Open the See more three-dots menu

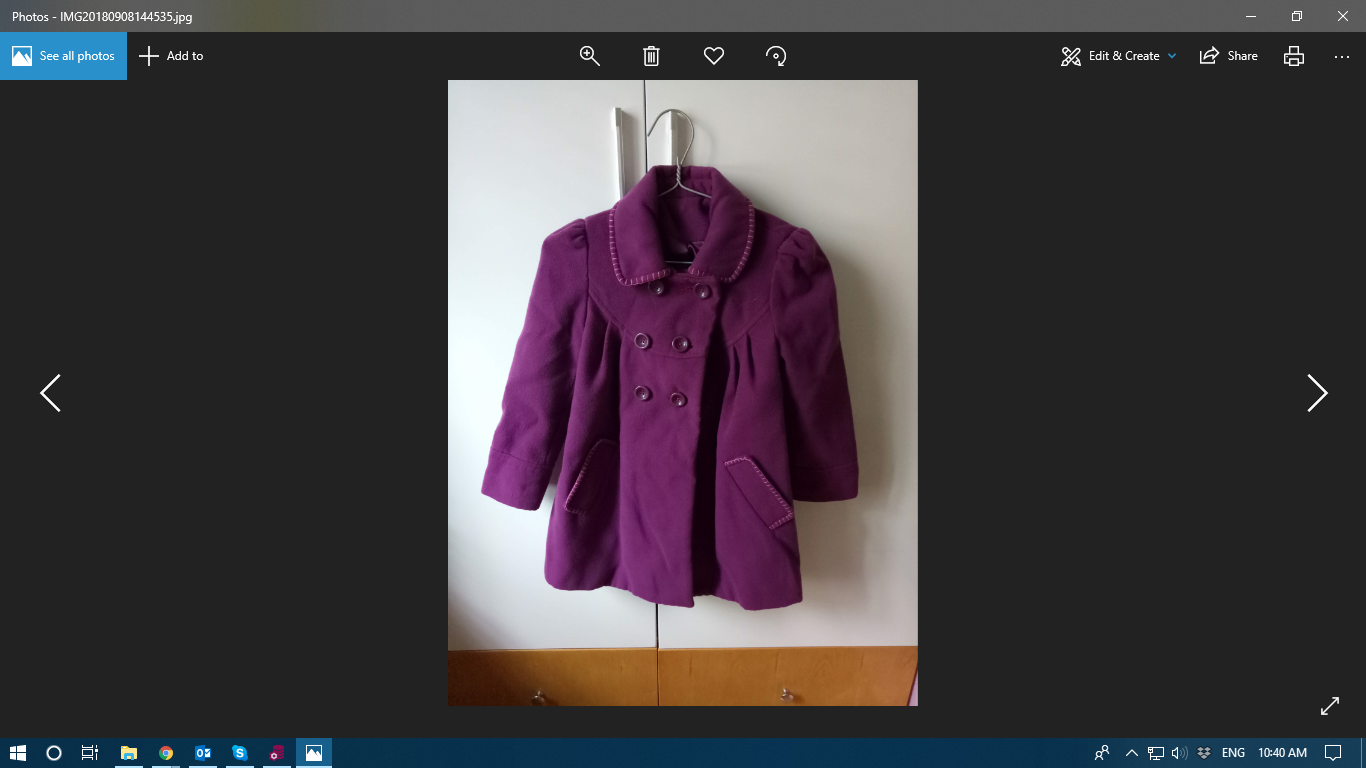coord(1342,56)
